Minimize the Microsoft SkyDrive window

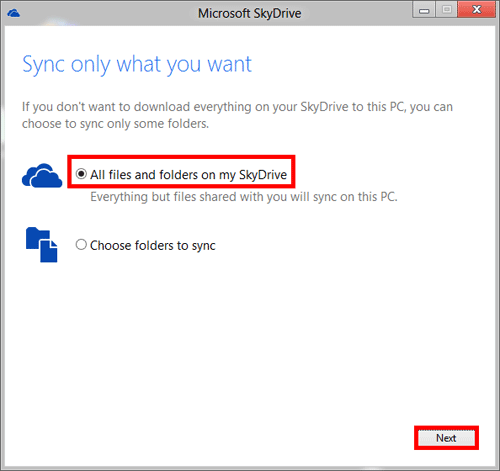(424, 10)
